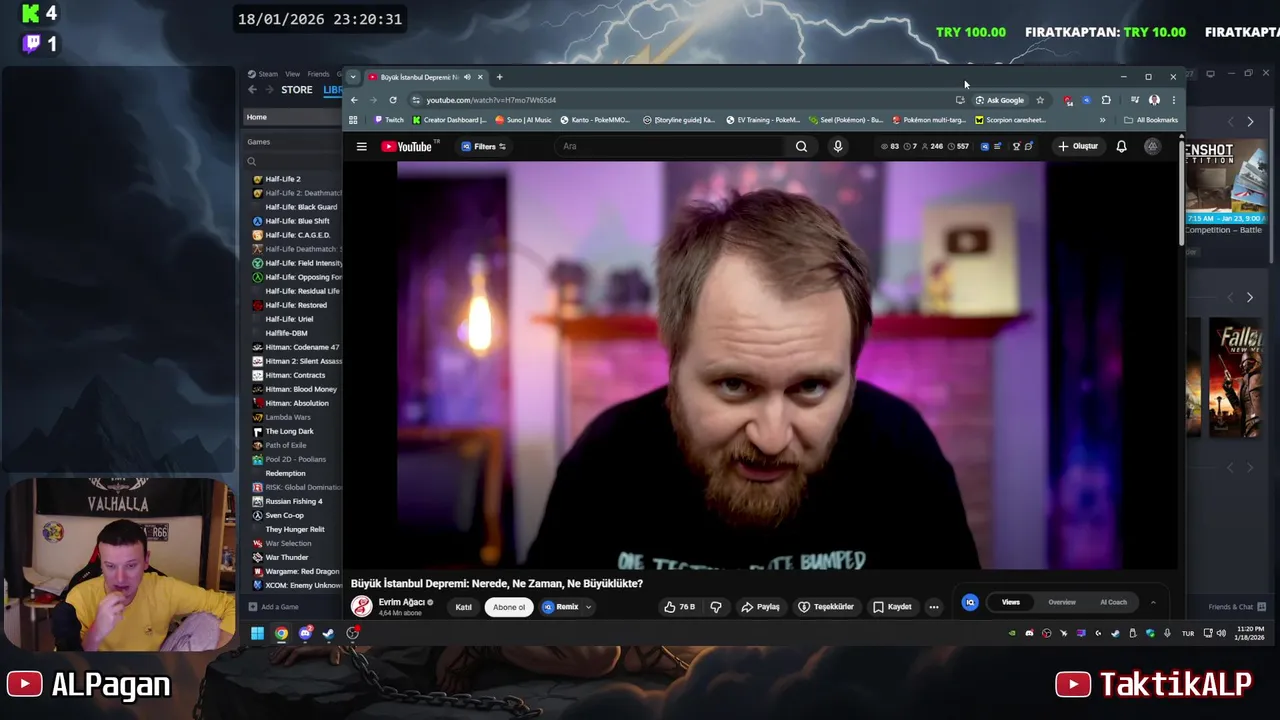Go back in Chrome browser
1280x720 pixels.
[x=354, y=100]
